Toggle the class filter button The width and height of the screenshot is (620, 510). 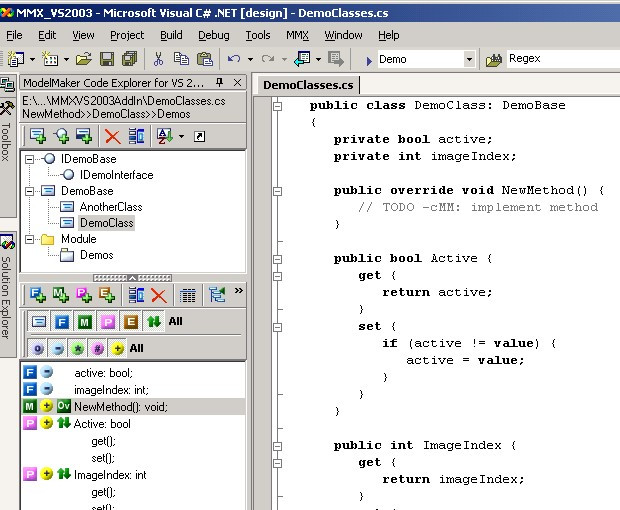tap(39, 322)
